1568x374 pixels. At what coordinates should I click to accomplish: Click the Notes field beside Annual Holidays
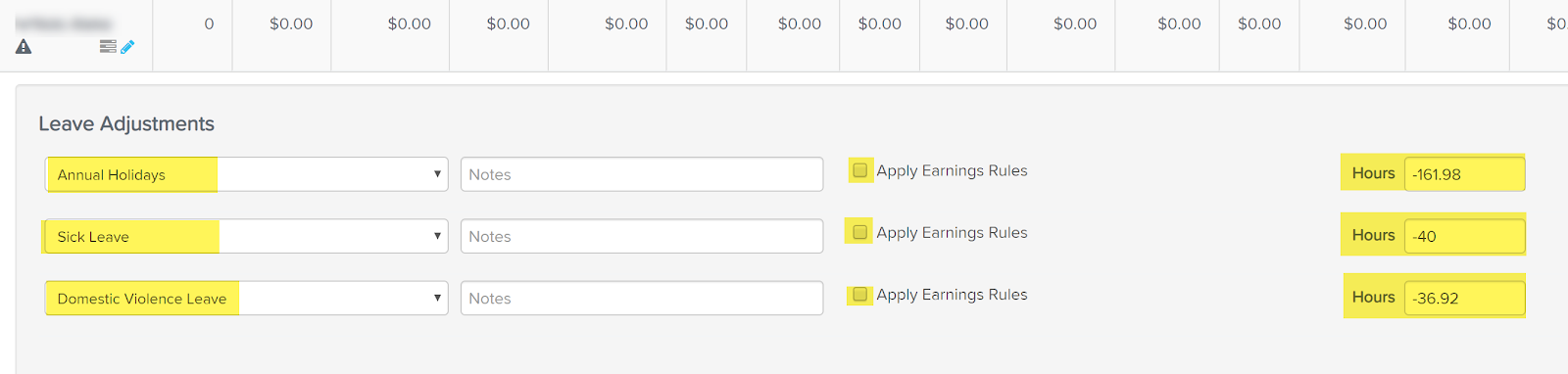point(642,174)
